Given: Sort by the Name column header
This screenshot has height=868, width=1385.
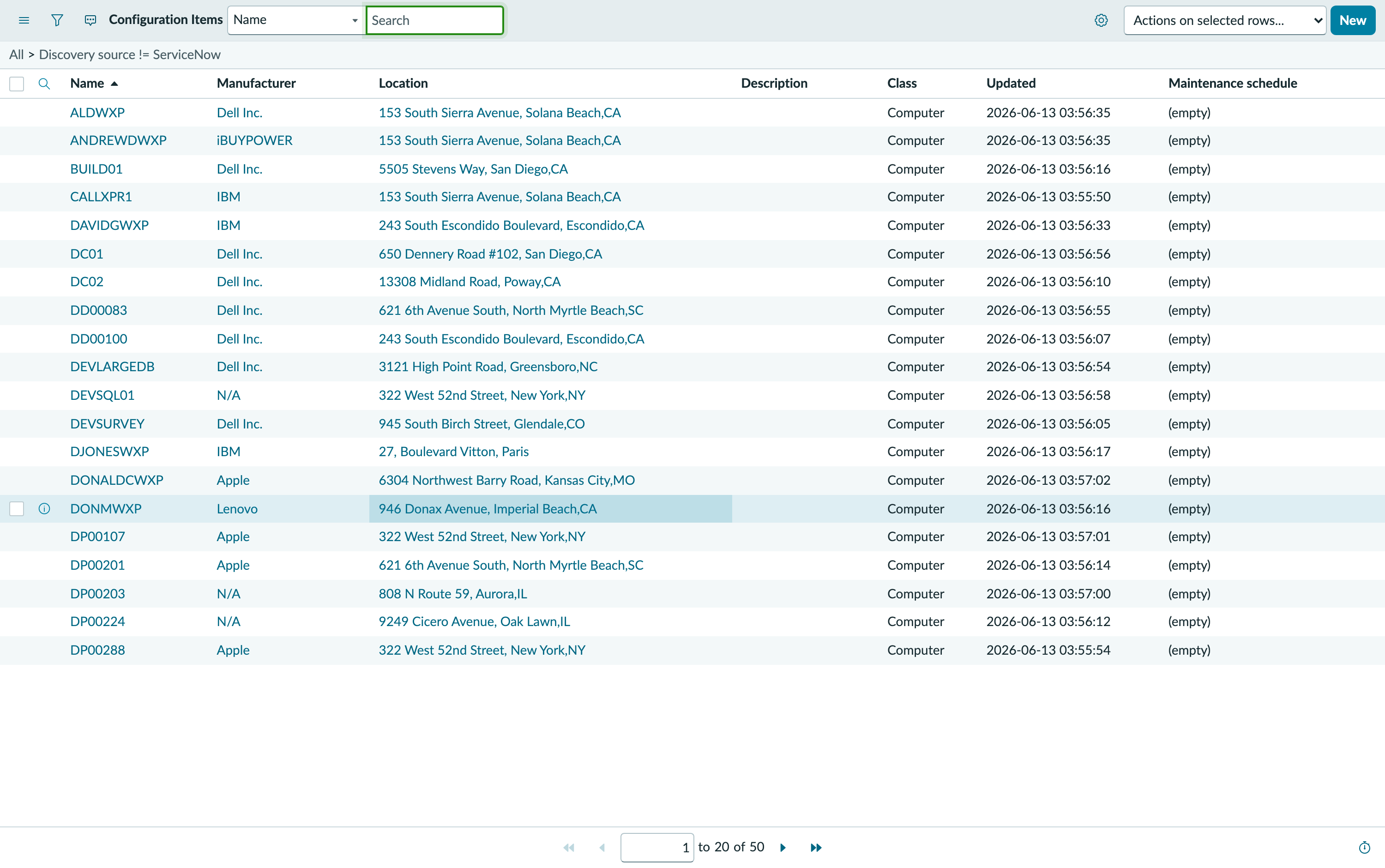Looking at the screenshot, I should tap(87, 83).
